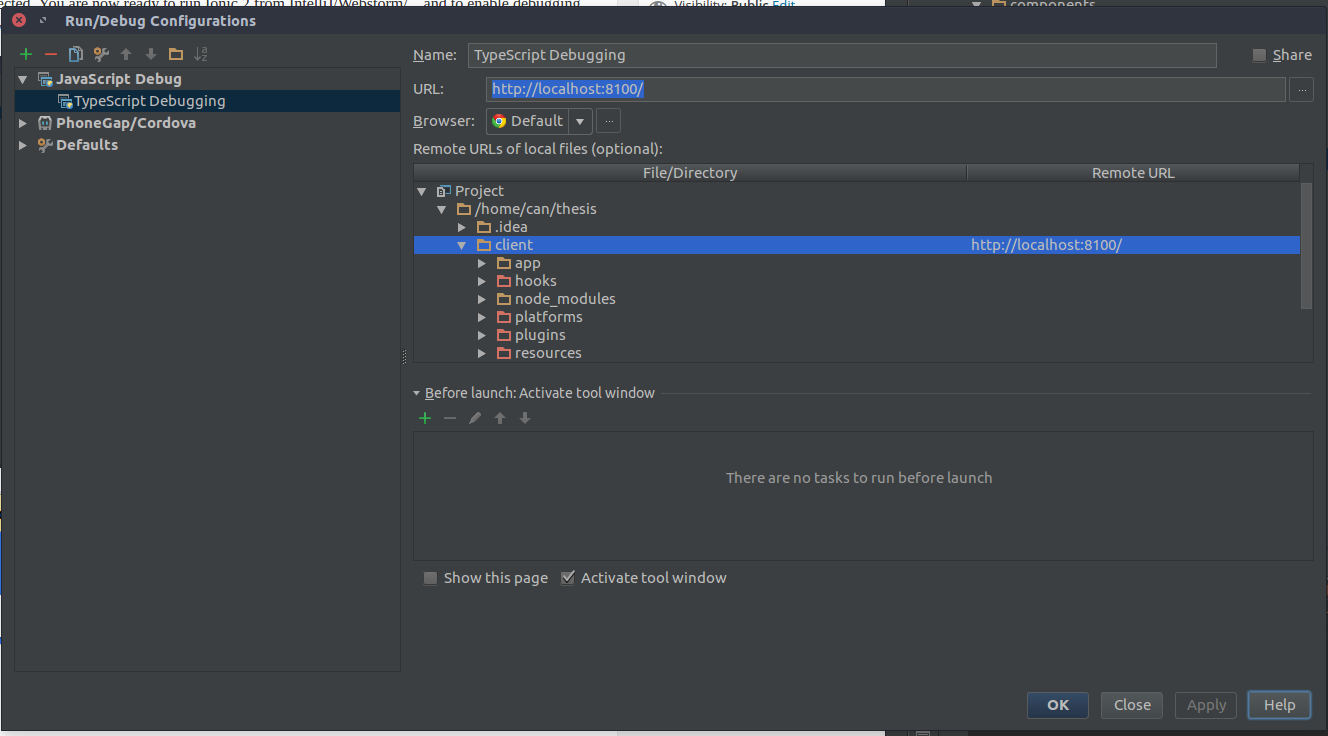The image size is (1328, 736).
Task: Click the Name text field
Action: [x=842, y=55]
